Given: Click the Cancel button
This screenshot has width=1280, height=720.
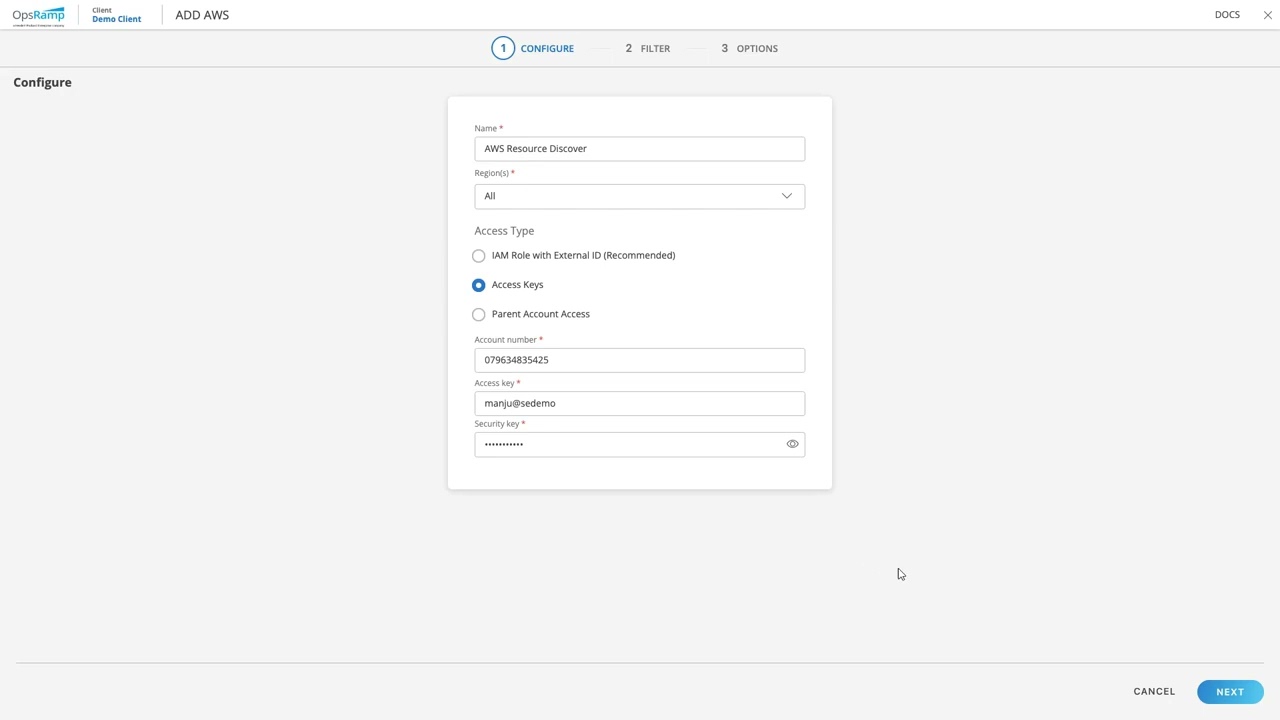Looking at the screenshot, I should coord(1154,692).
